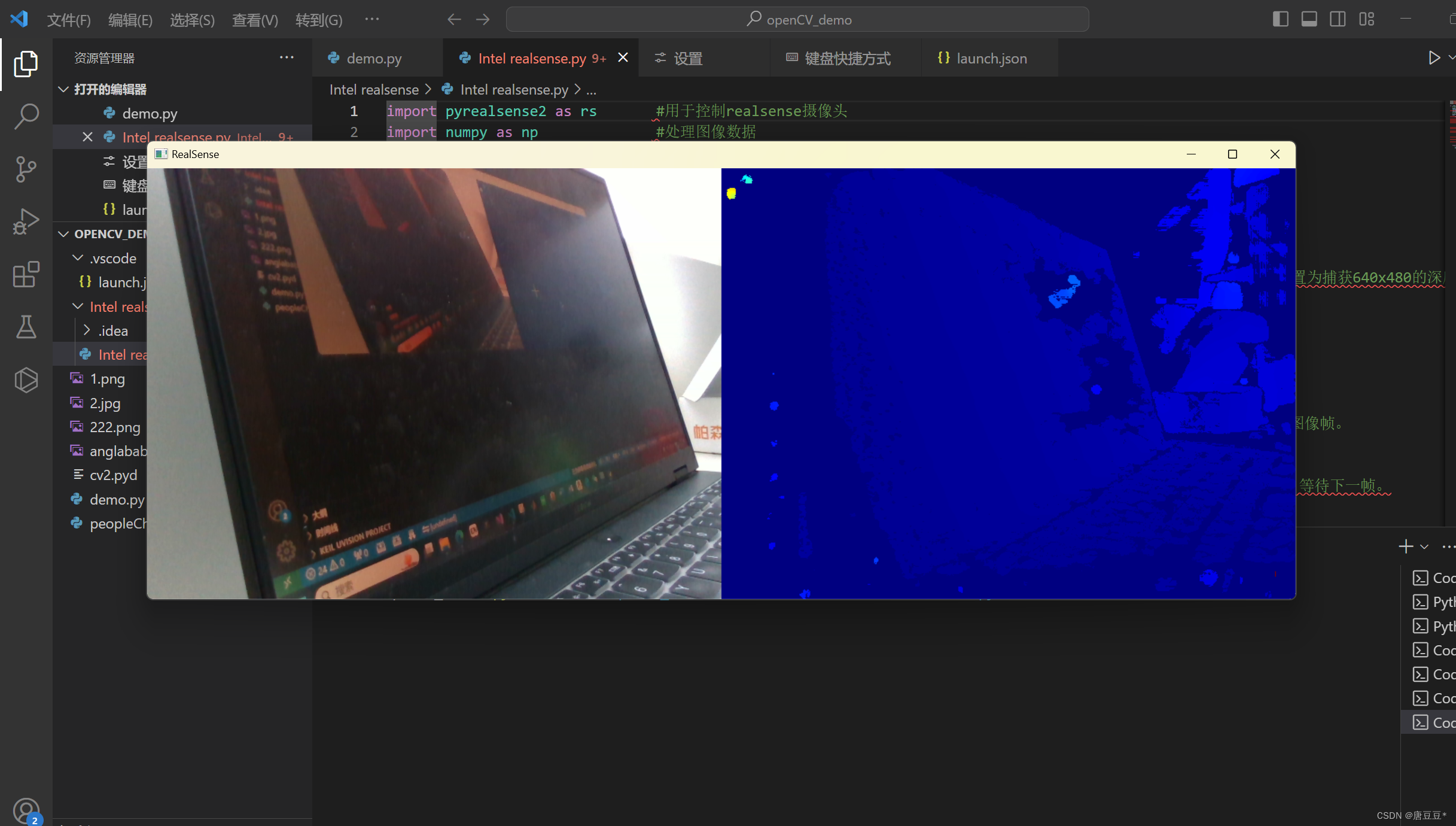
Task: Toggle the primary side bar layout icon
Action: pyautogui.click(x=1281, y=19)
